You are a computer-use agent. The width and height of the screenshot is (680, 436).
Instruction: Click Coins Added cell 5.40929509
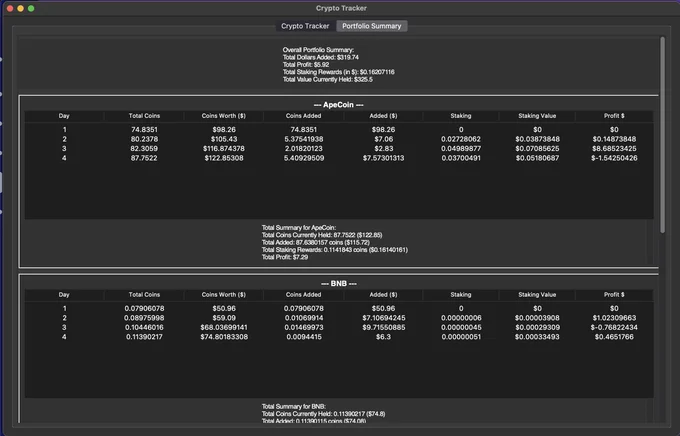coord(304,158)
